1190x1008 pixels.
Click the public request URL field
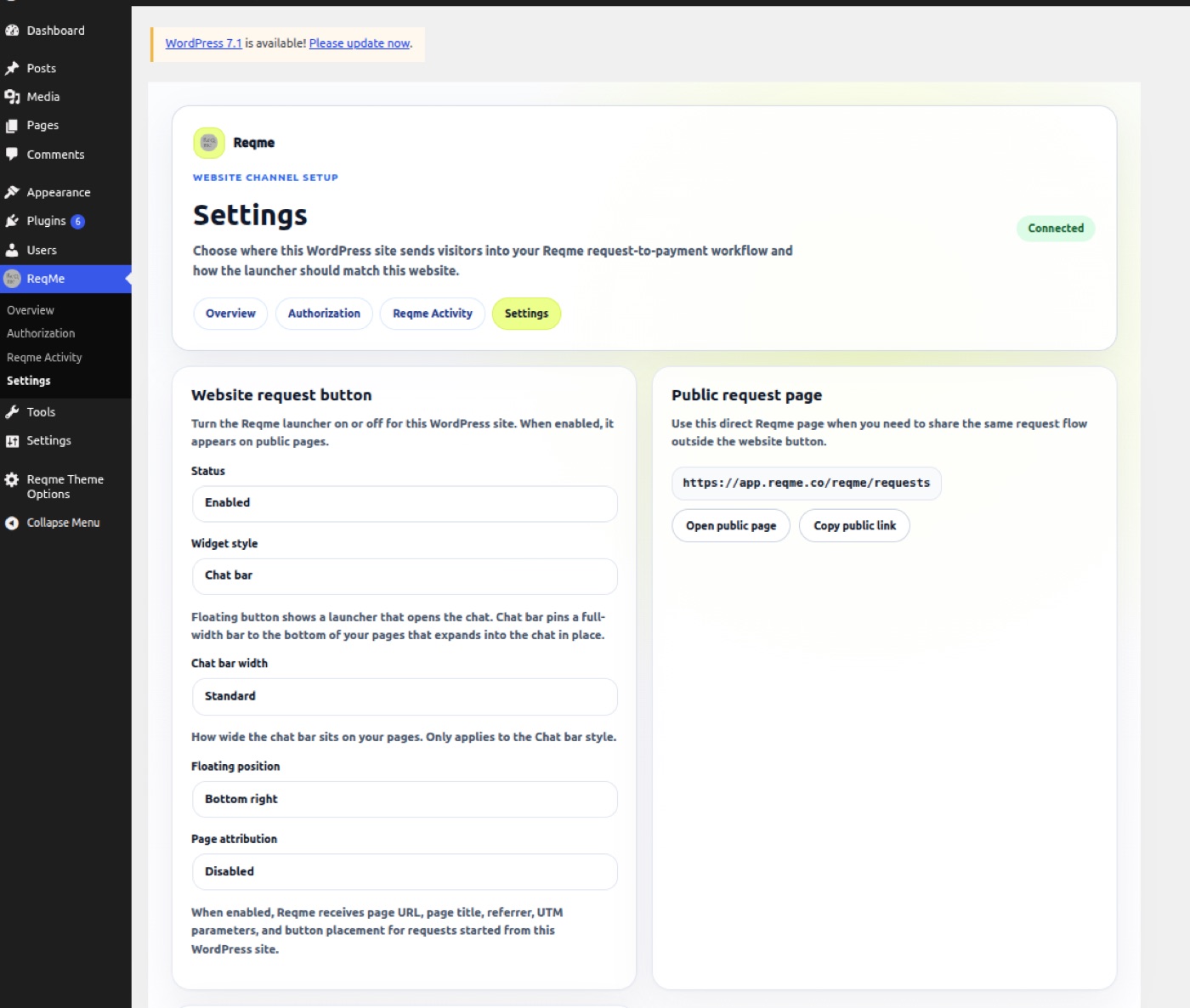pos(806,483)
